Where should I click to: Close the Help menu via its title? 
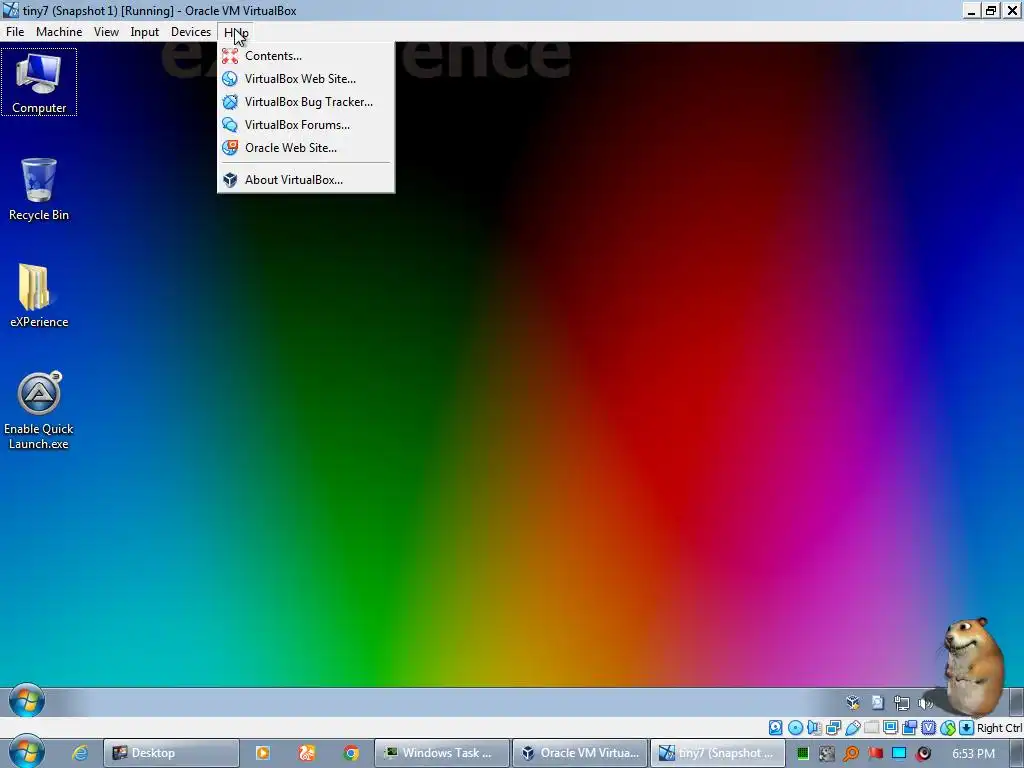[x=236, y=32]
